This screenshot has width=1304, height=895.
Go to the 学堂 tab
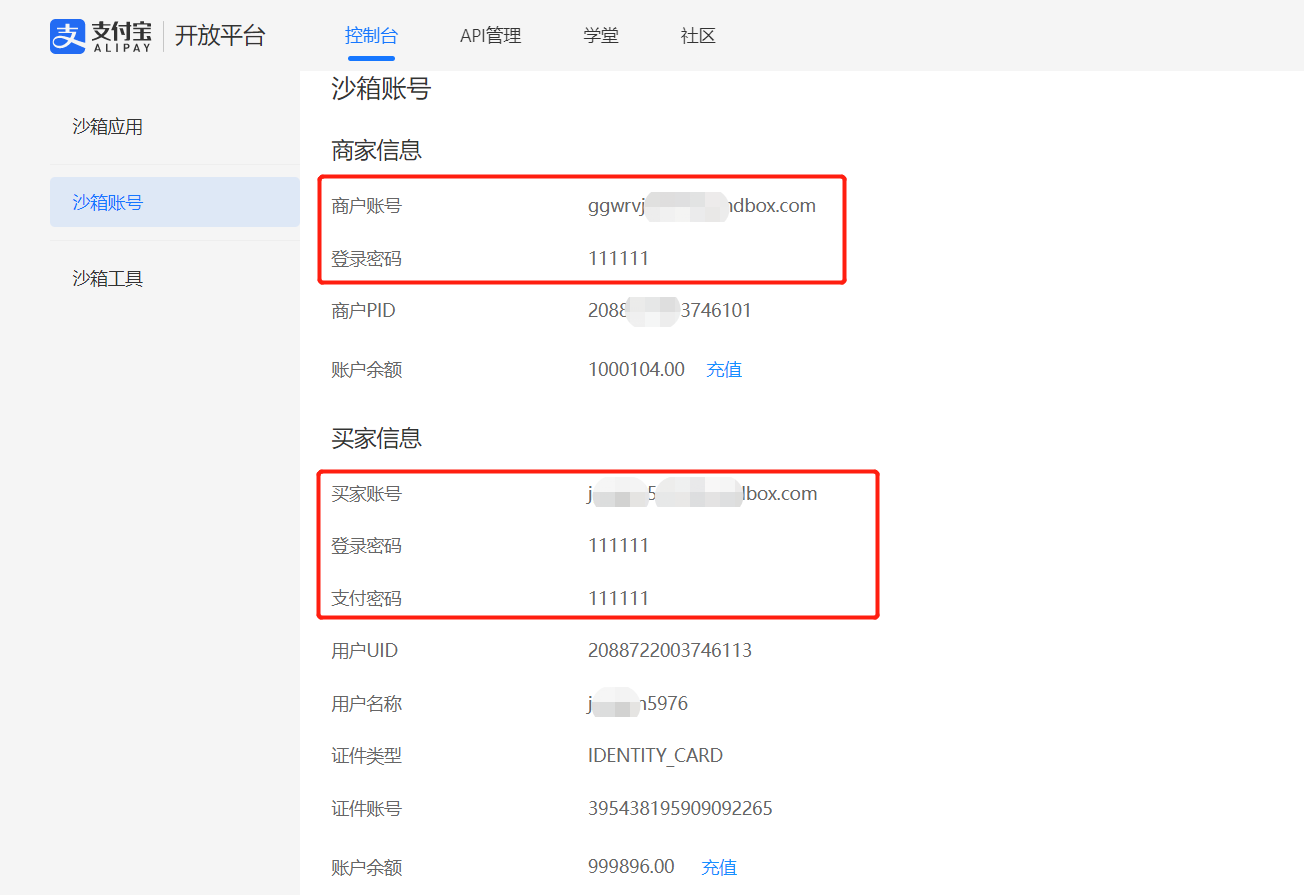click(601, 36)
